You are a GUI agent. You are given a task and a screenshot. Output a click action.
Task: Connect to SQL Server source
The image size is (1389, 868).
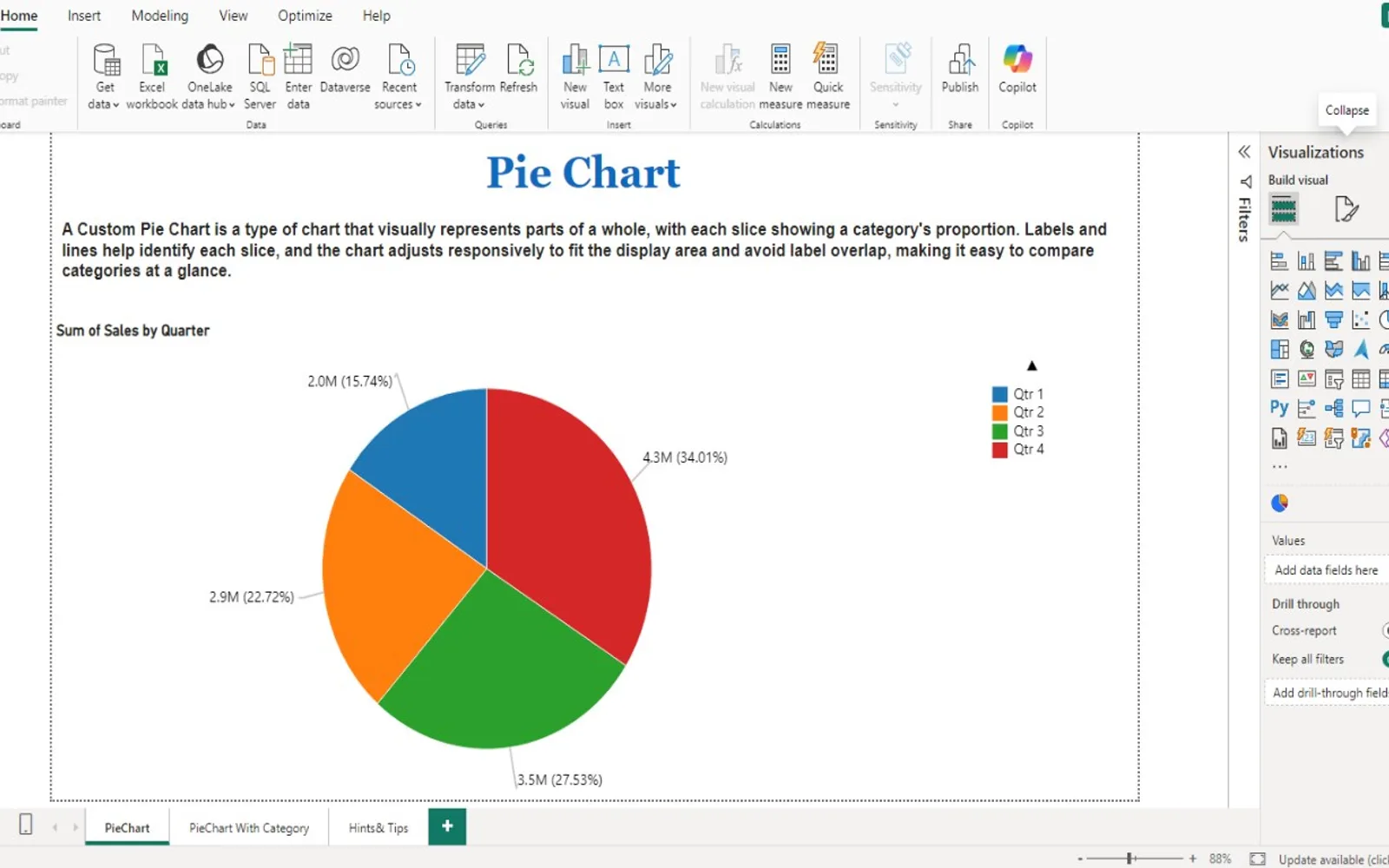pyautogui.click(x=260, y=76)
